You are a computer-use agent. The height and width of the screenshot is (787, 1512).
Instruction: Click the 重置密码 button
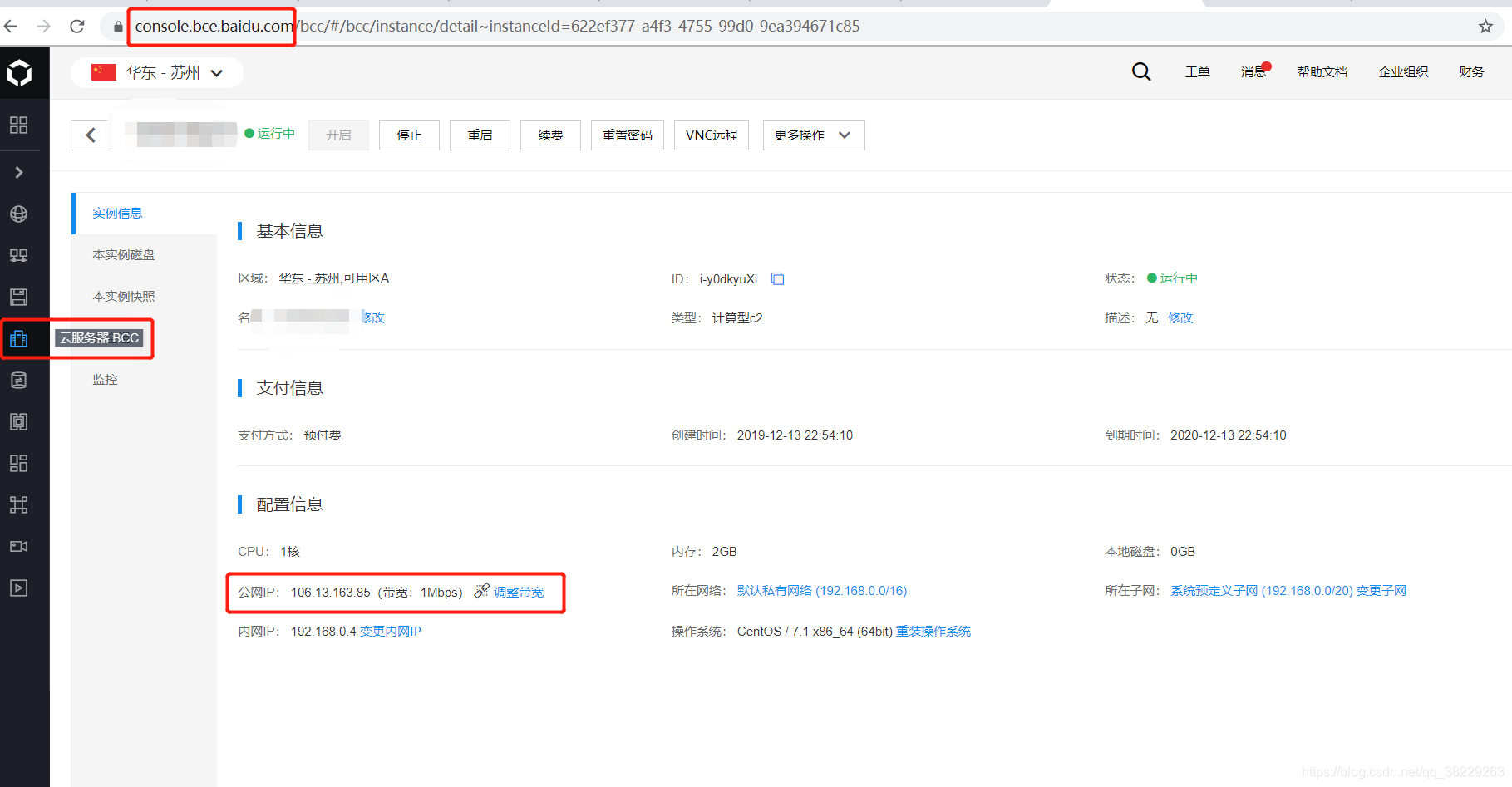(628, 135)
